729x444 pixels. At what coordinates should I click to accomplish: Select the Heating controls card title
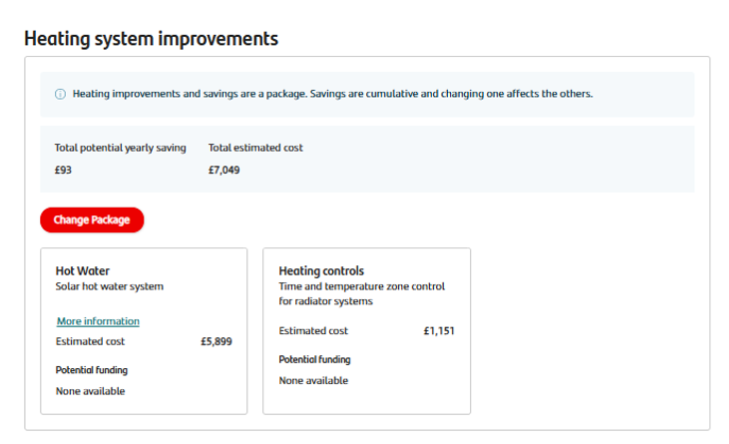[x=321, y=270]
